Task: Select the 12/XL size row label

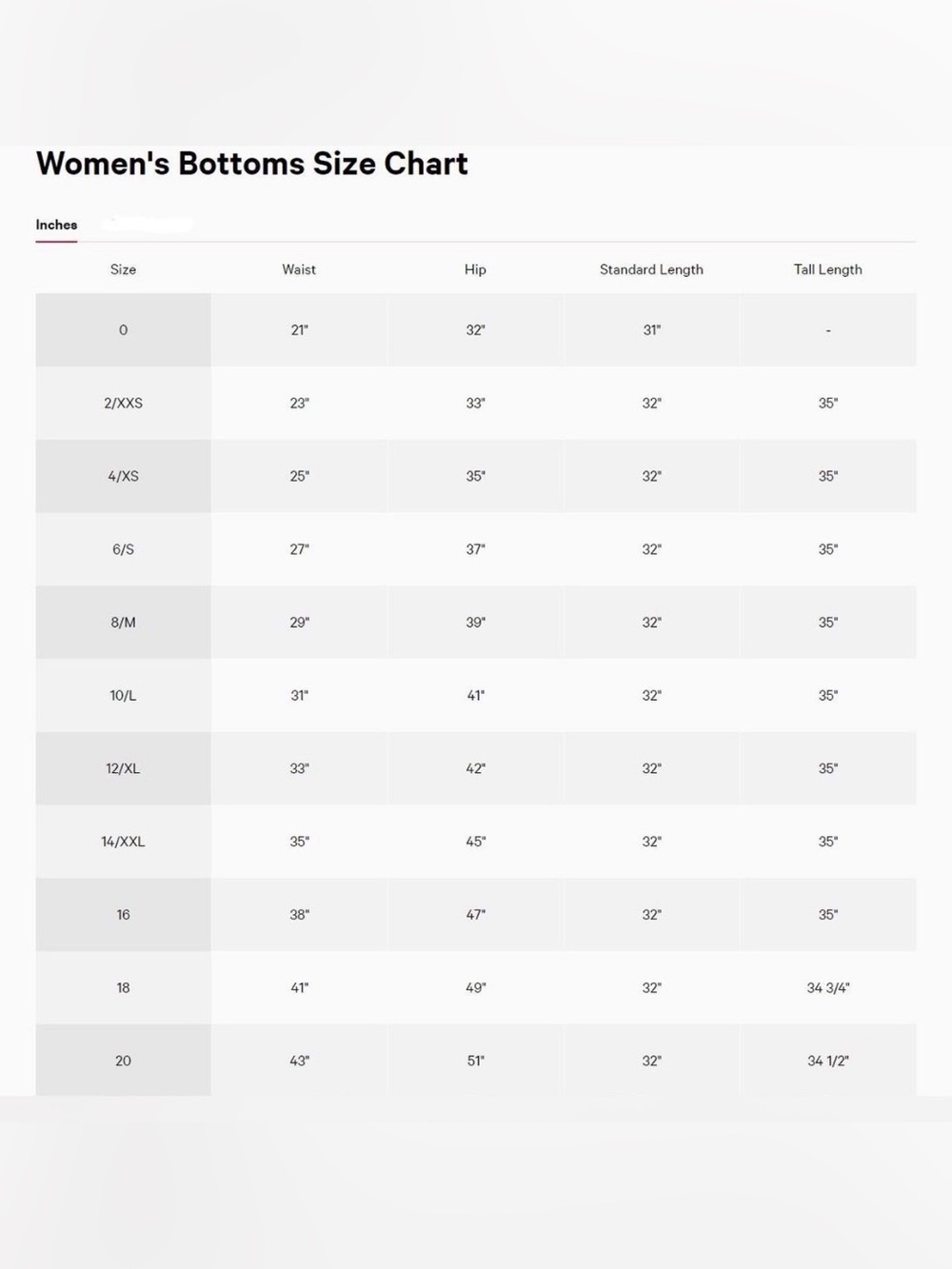Action: pyautogui.click(x=123, y=768)
